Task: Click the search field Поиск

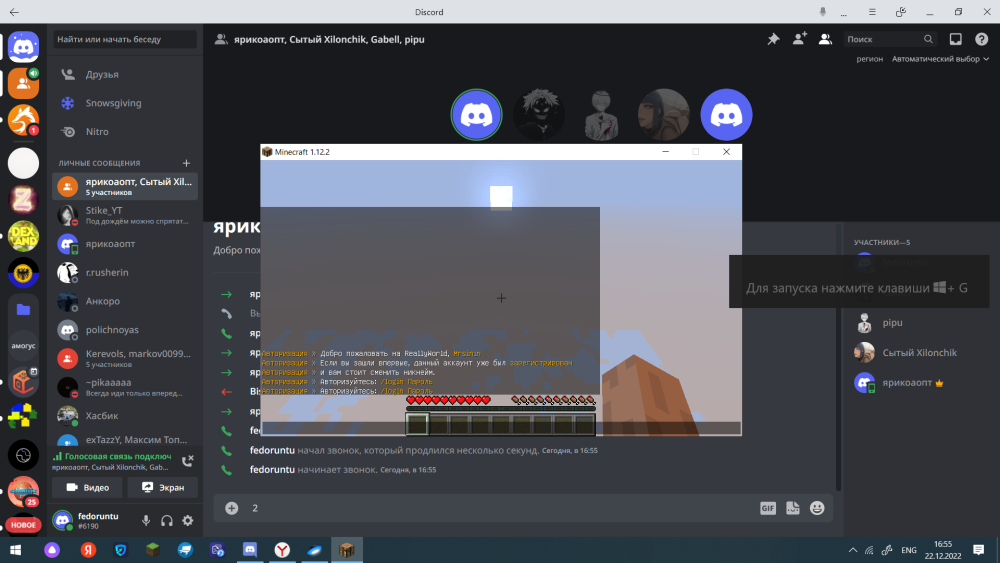Action: tap(890, 40)
